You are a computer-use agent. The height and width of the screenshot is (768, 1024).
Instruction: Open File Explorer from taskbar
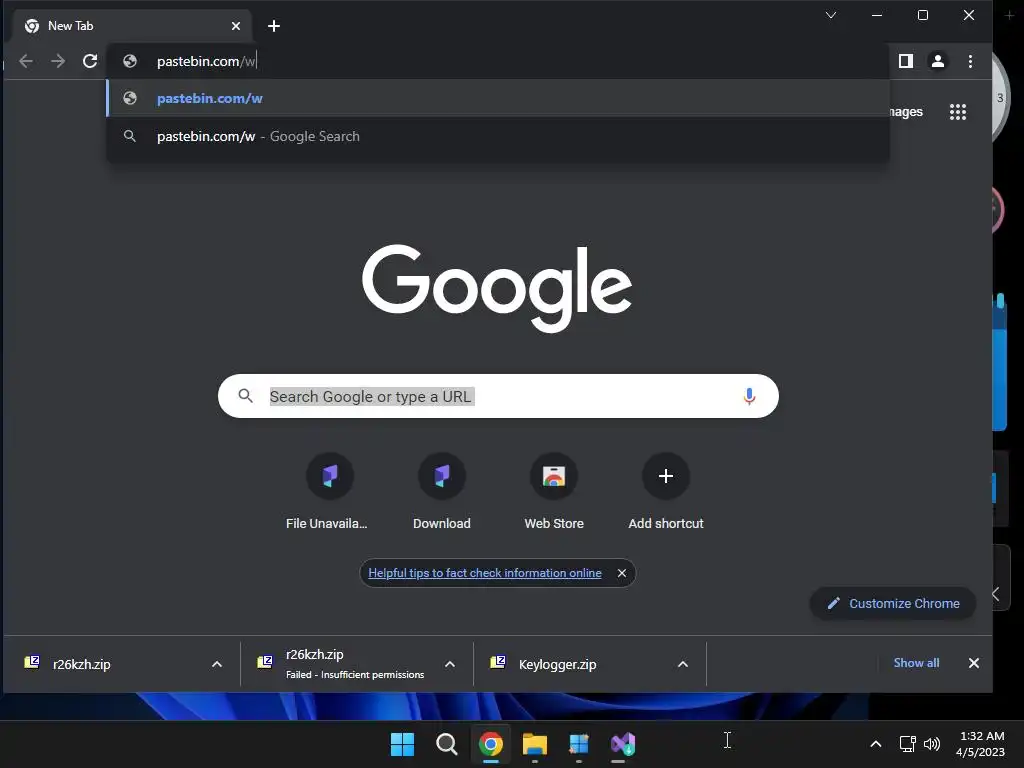point(534,744)
